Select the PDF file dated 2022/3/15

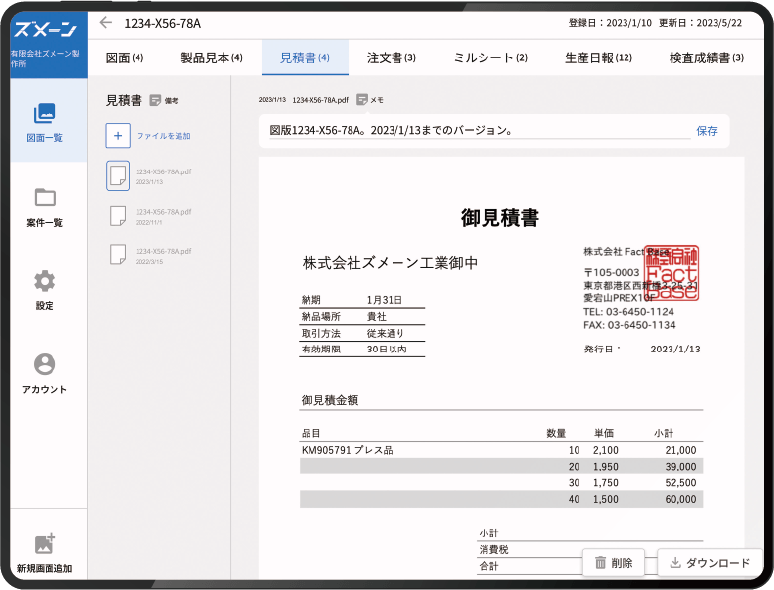click(x=118, y=255)
